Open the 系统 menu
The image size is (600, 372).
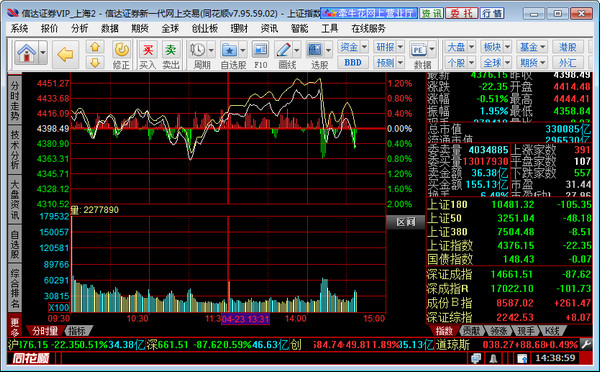click(19, 28)
